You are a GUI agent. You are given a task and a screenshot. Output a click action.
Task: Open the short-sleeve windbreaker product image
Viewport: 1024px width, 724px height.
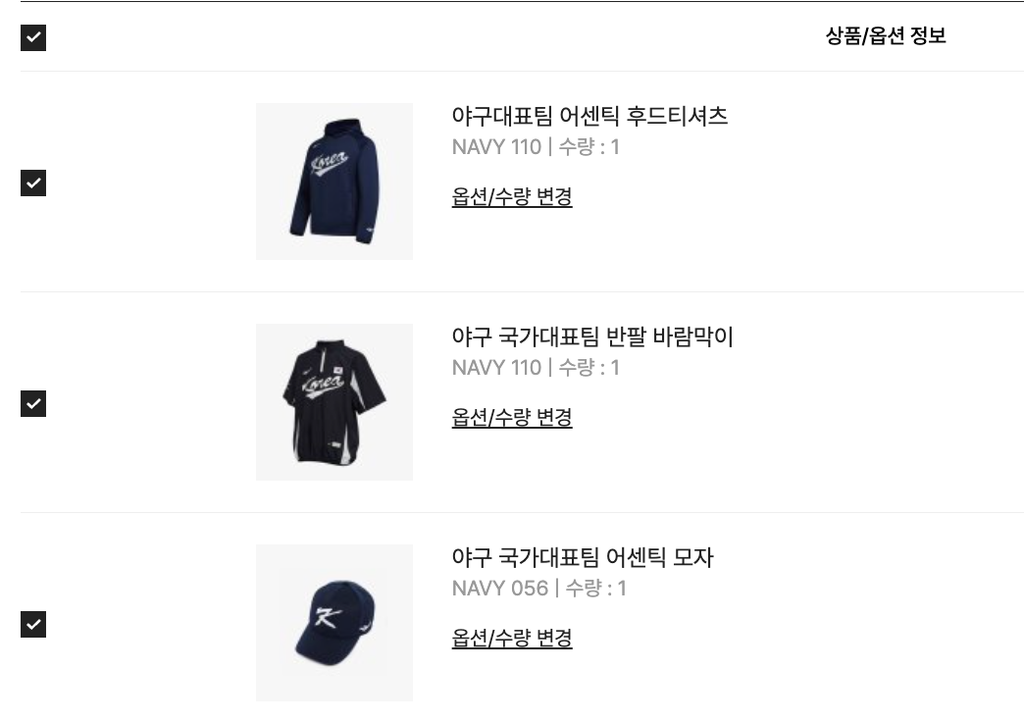pyautogui.click(x=334, y=402)
